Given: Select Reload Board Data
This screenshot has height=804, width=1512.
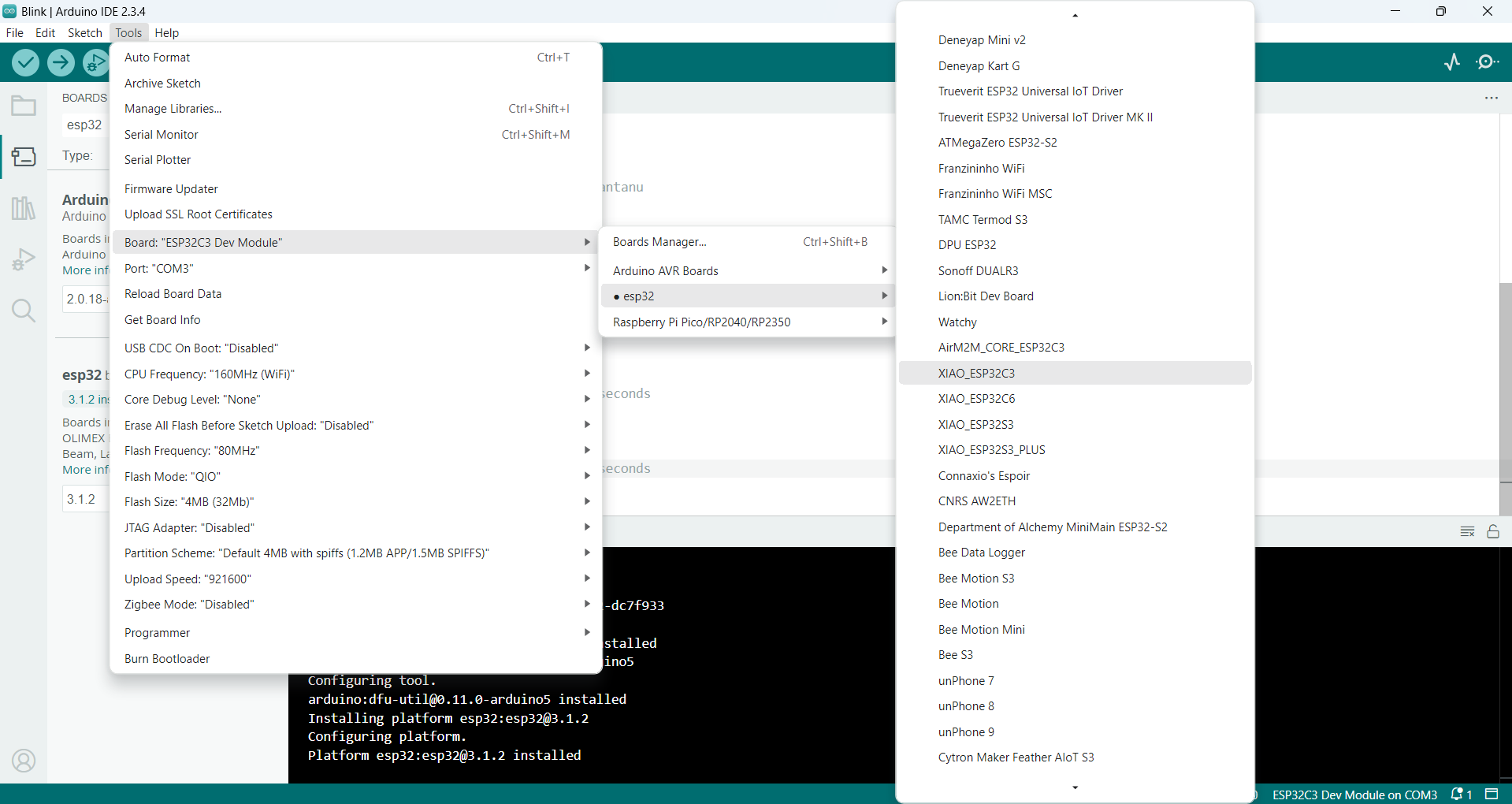Looking at the screenshot, I should coord(356,293).
